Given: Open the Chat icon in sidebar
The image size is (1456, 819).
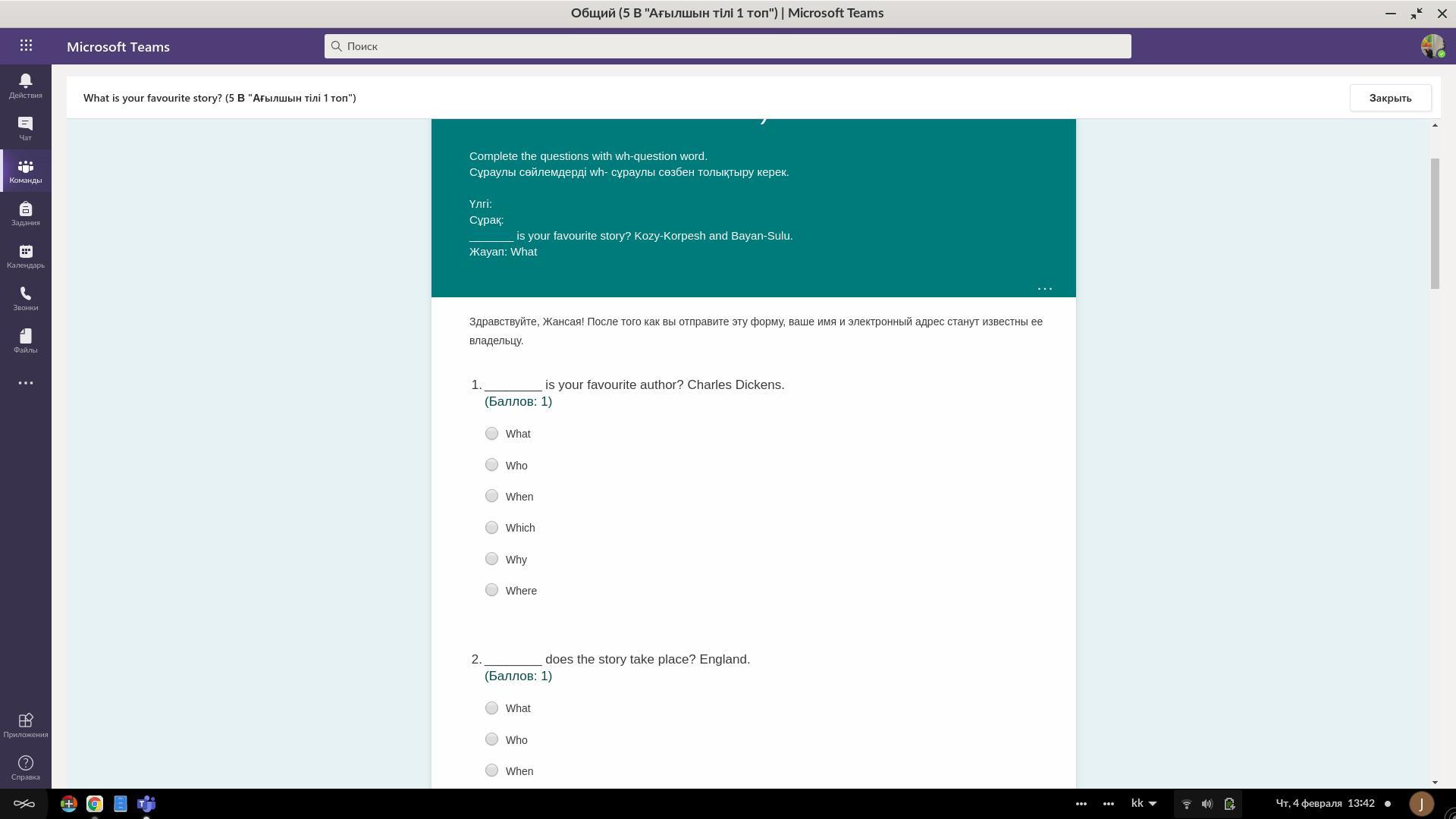Looking at the screenshot, I should [x=25, y=127].
